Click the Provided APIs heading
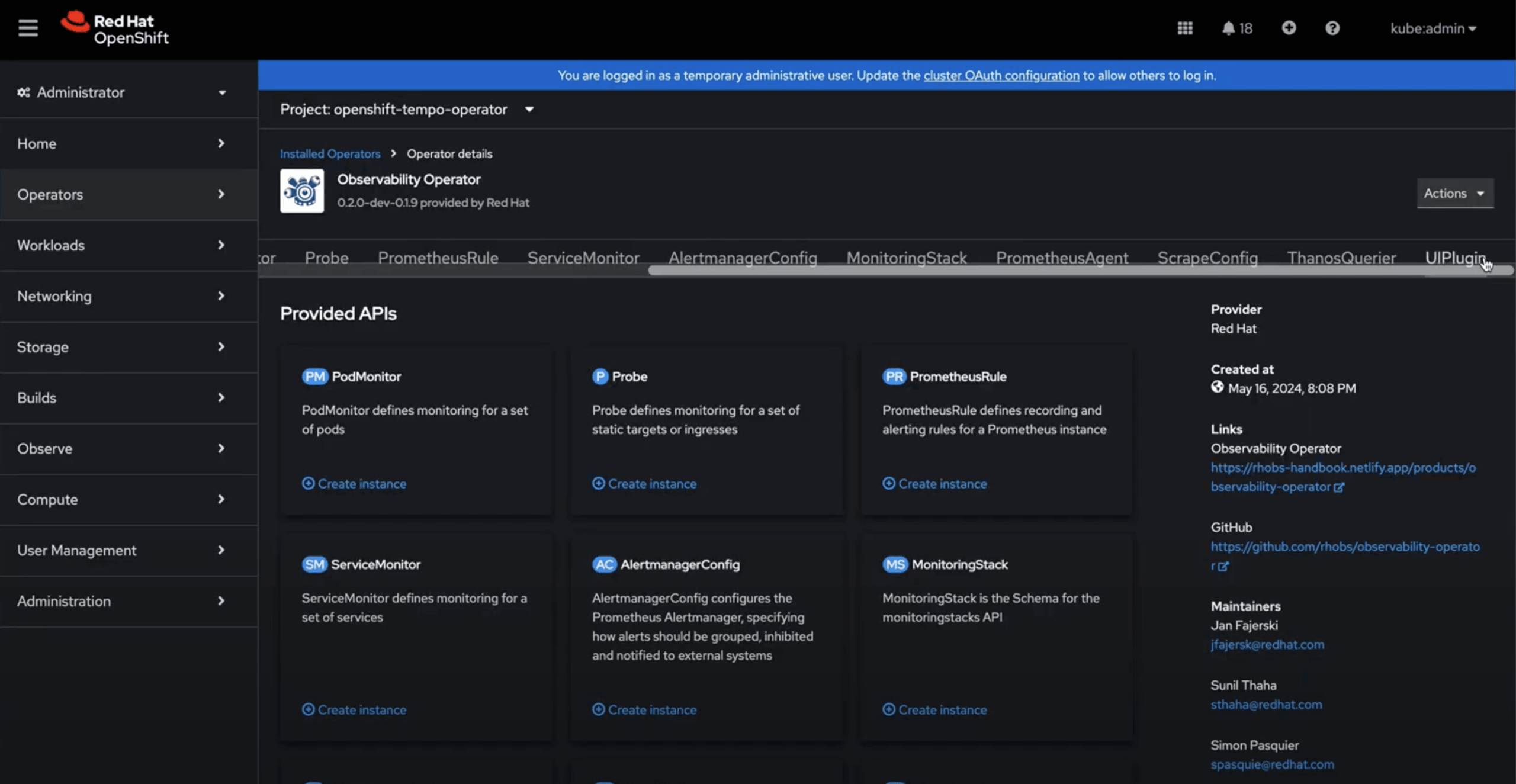The height and width of the screenshot is (784, 1516). tap(338, 314)
